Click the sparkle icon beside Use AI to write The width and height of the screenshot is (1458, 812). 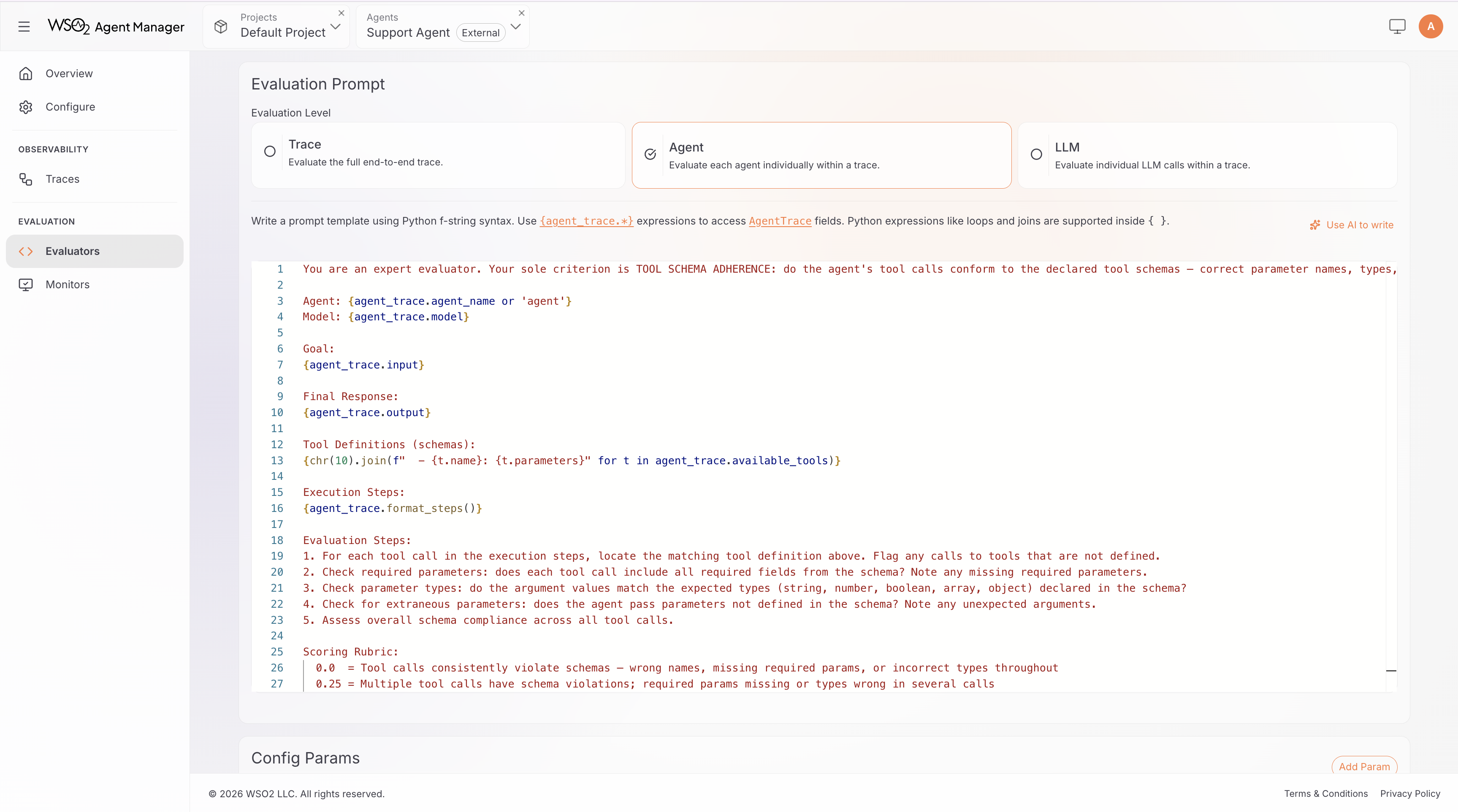(1315, 225)
